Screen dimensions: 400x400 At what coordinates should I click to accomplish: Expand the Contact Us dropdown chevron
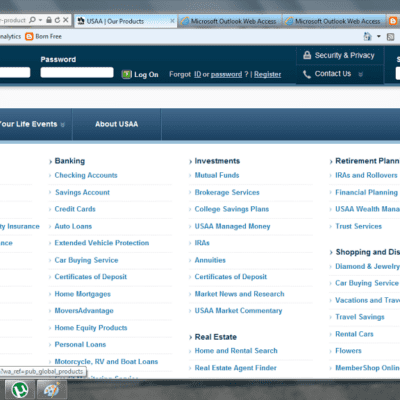coord(360,74)
